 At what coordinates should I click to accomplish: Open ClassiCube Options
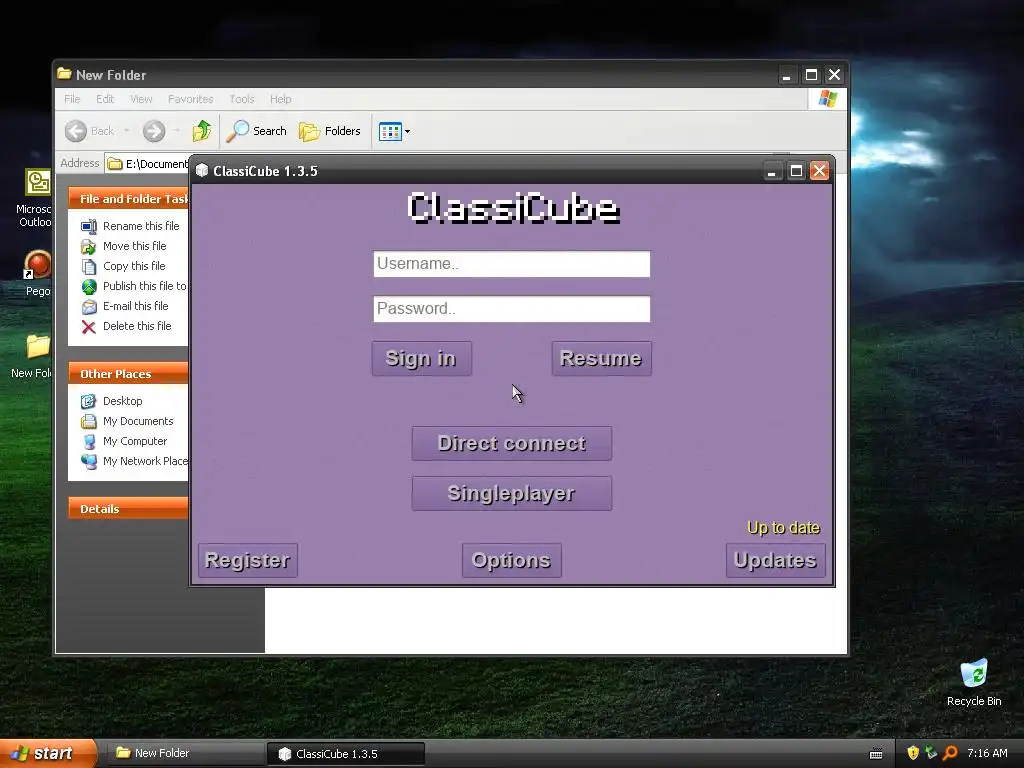click(511, 560)
